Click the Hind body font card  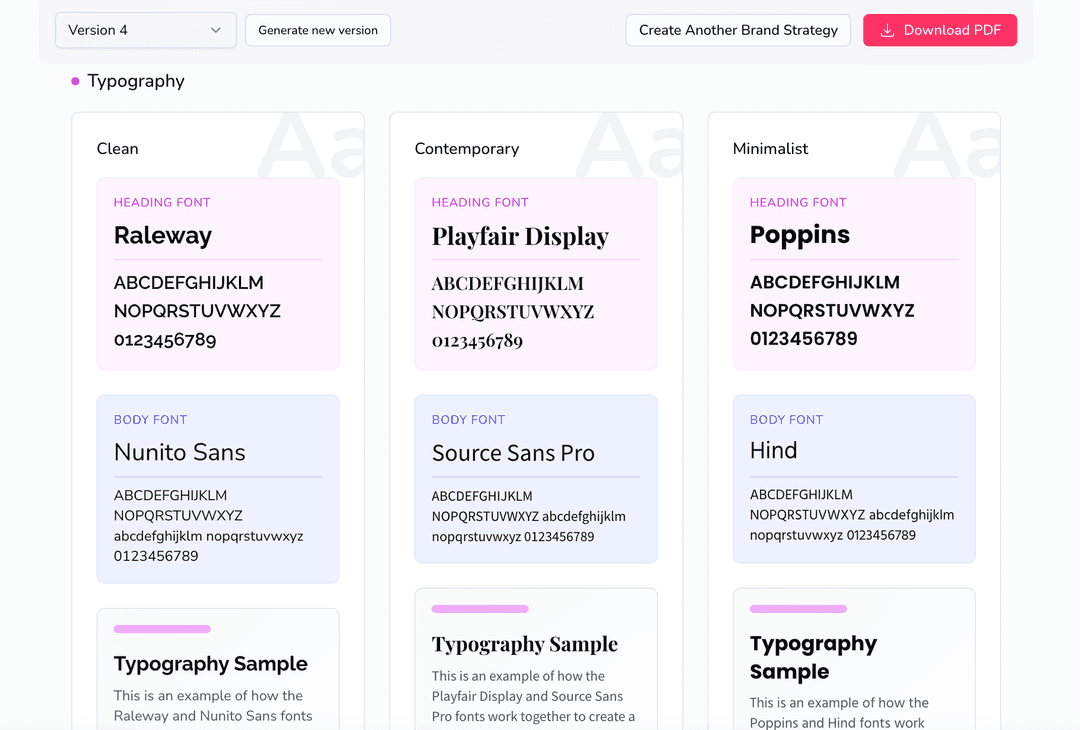point(854,478)
